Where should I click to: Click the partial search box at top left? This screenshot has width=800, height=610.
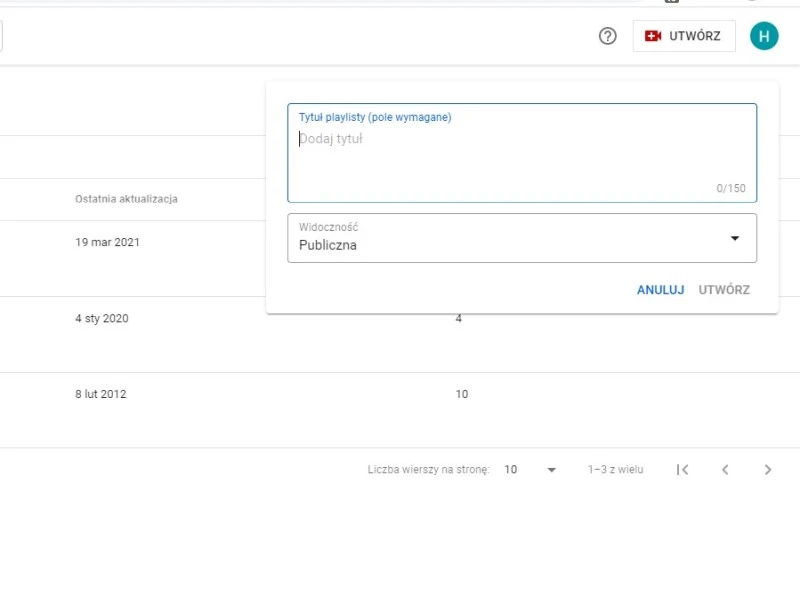coord(2,36)
